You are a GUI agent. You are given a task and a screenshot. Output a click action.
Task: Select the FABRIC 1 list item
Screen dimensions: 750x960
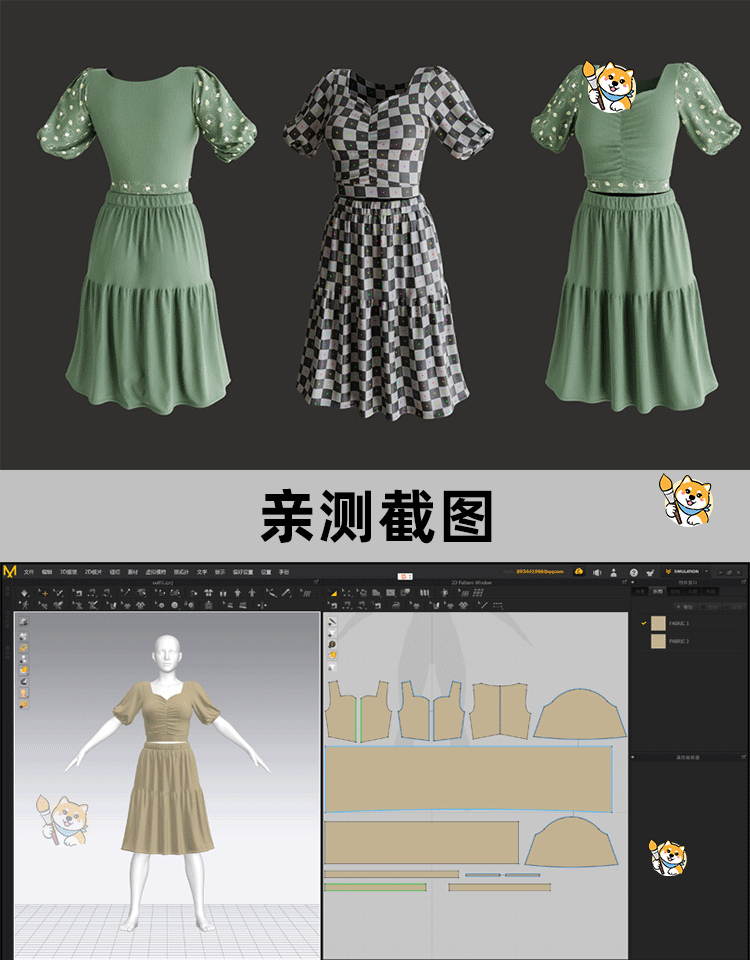(x=680, y=623)
